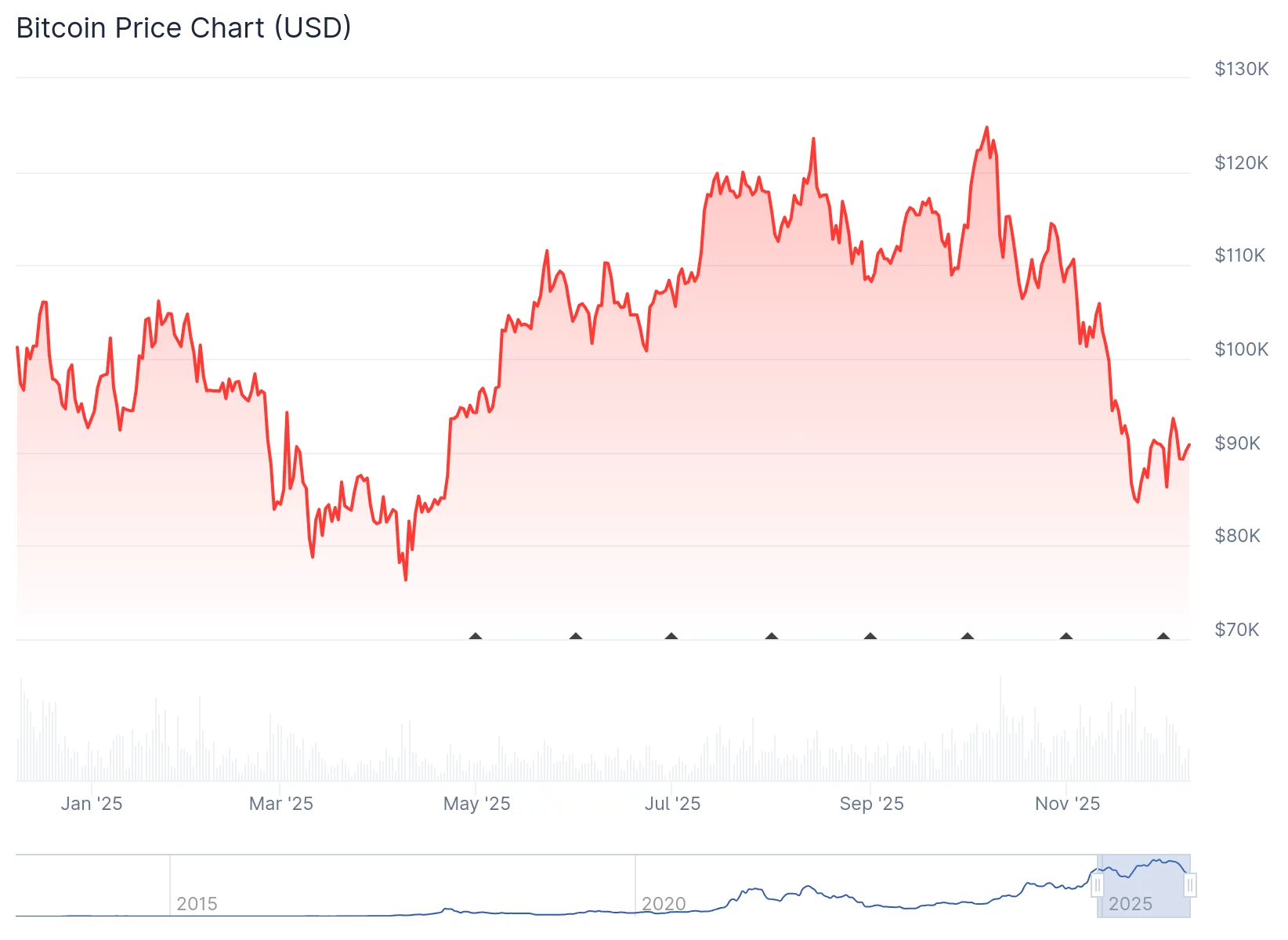Viewport: 1288px width, 940px height.
Task: Click the marker between May and Jul '25
Action: click(x=576, y=636)
